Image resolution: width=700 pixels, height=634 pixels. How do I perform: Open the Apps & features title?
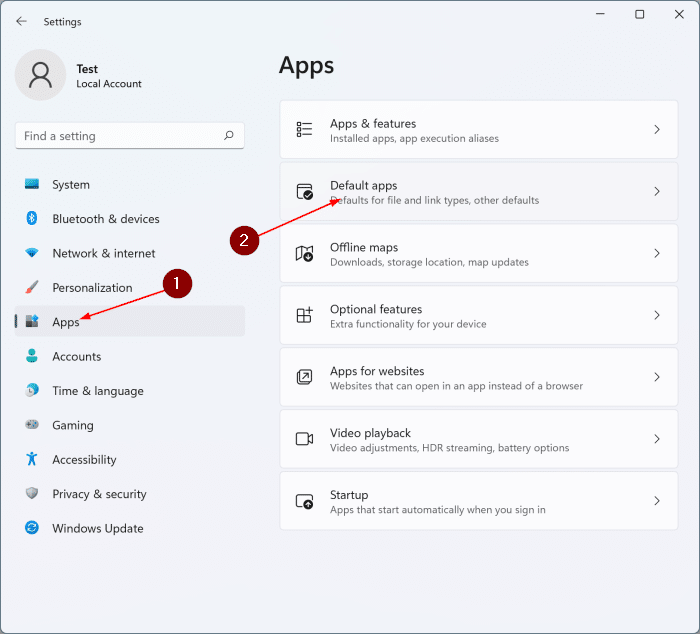pos(373,123)
